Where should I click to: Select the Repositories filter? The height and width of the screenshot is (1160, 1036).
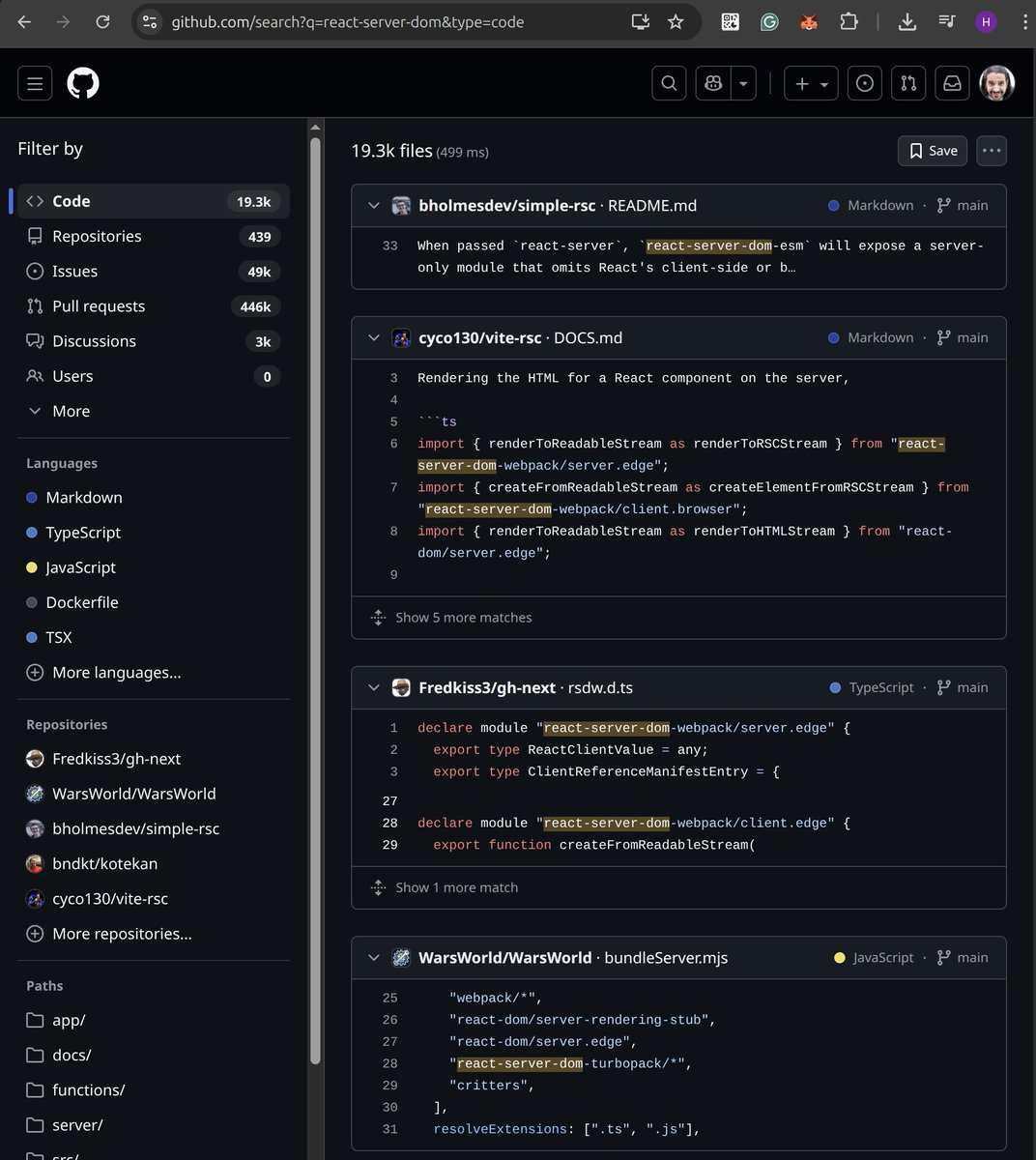pos(154,236)
